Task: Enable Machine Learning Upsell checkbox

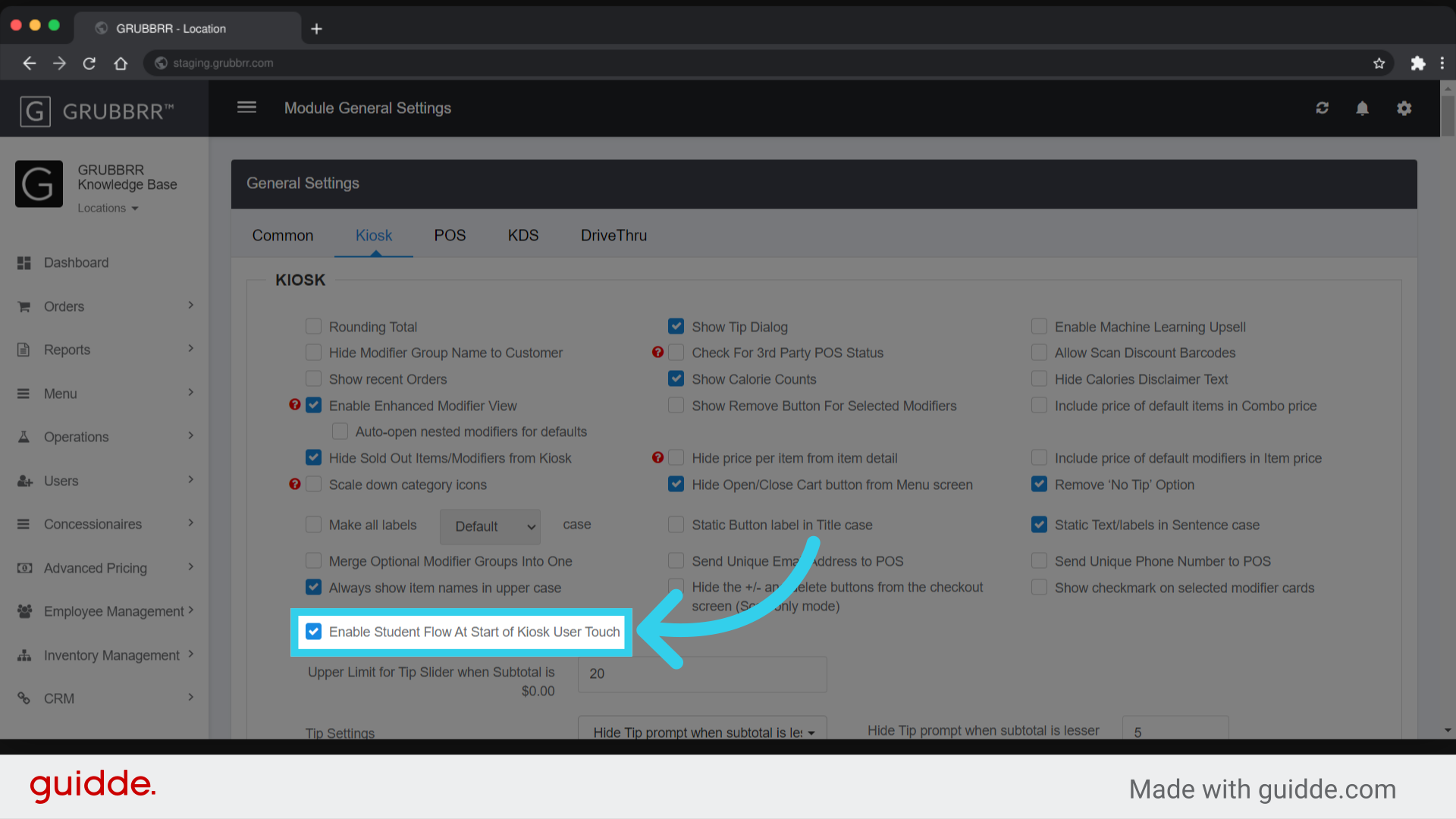Action: [1039, 326]
